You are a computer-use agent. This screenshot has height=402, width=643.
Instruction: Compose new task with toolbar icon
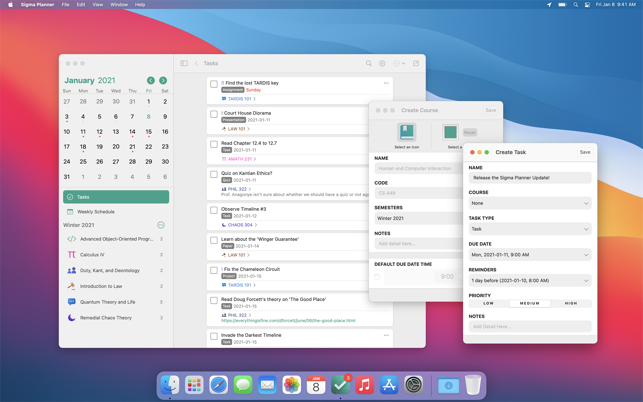pyautogui.click(x=416, y=63)
